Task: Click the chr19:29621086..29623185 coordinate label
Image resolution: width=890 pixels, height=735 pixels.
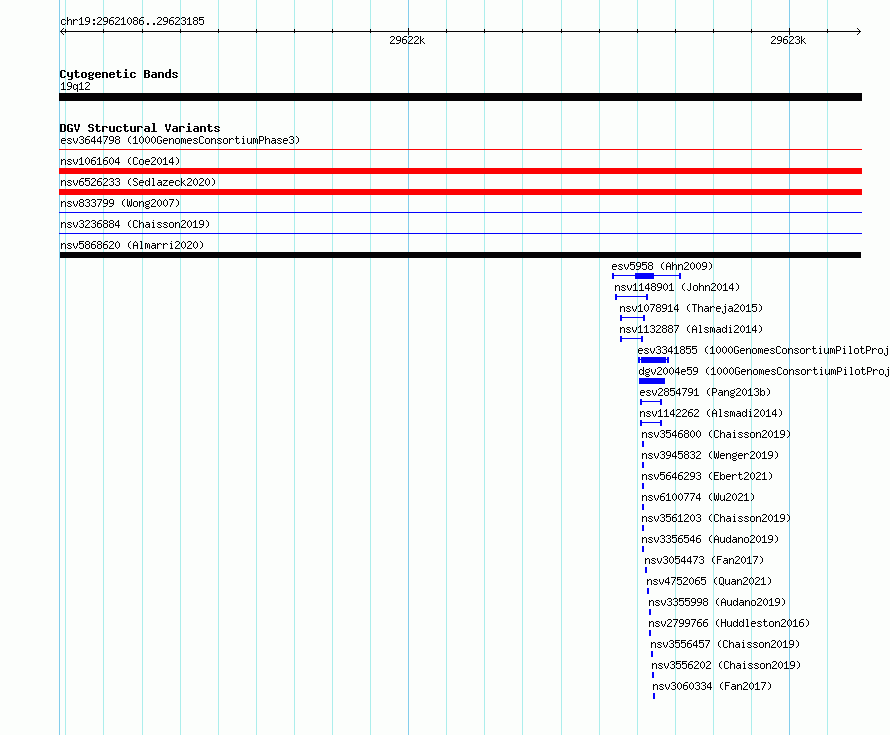Action: (x=132, y=22)
